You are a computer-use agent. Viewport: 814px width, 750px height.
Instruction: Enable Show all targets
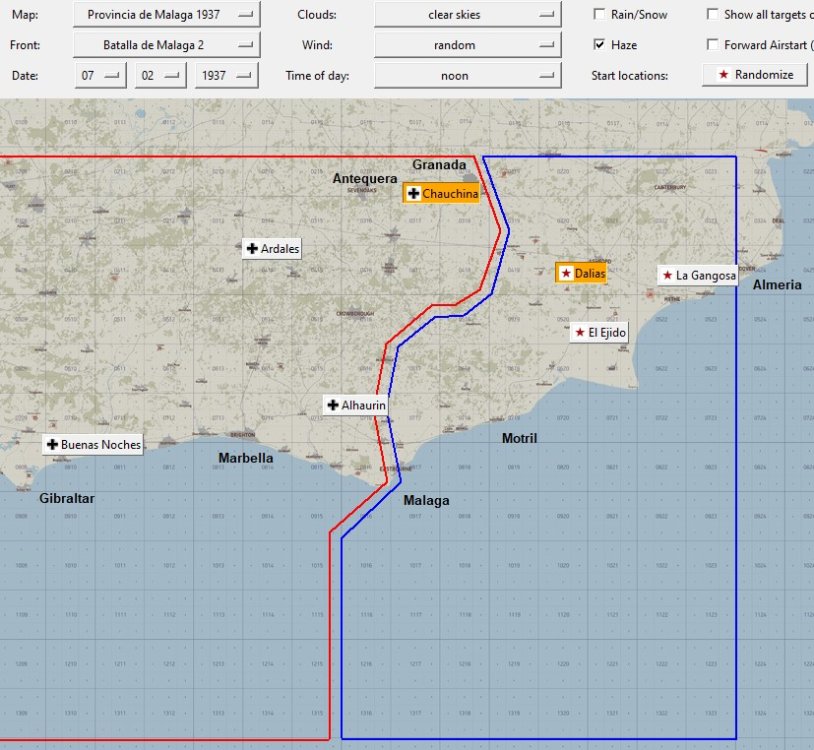tap(715, 14)
